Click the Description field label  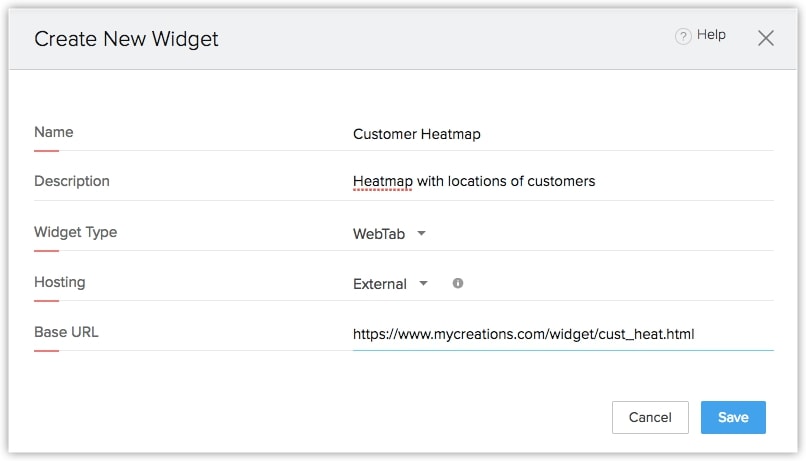72,181
